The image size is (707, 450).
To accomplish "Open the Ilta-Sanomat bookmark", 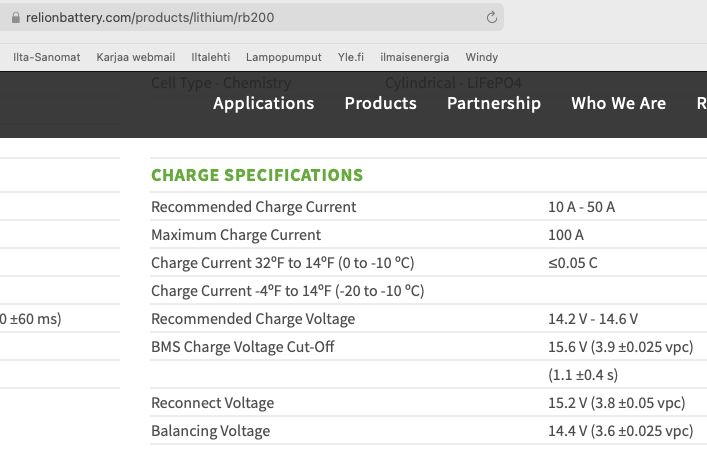I will pos(47,58).
